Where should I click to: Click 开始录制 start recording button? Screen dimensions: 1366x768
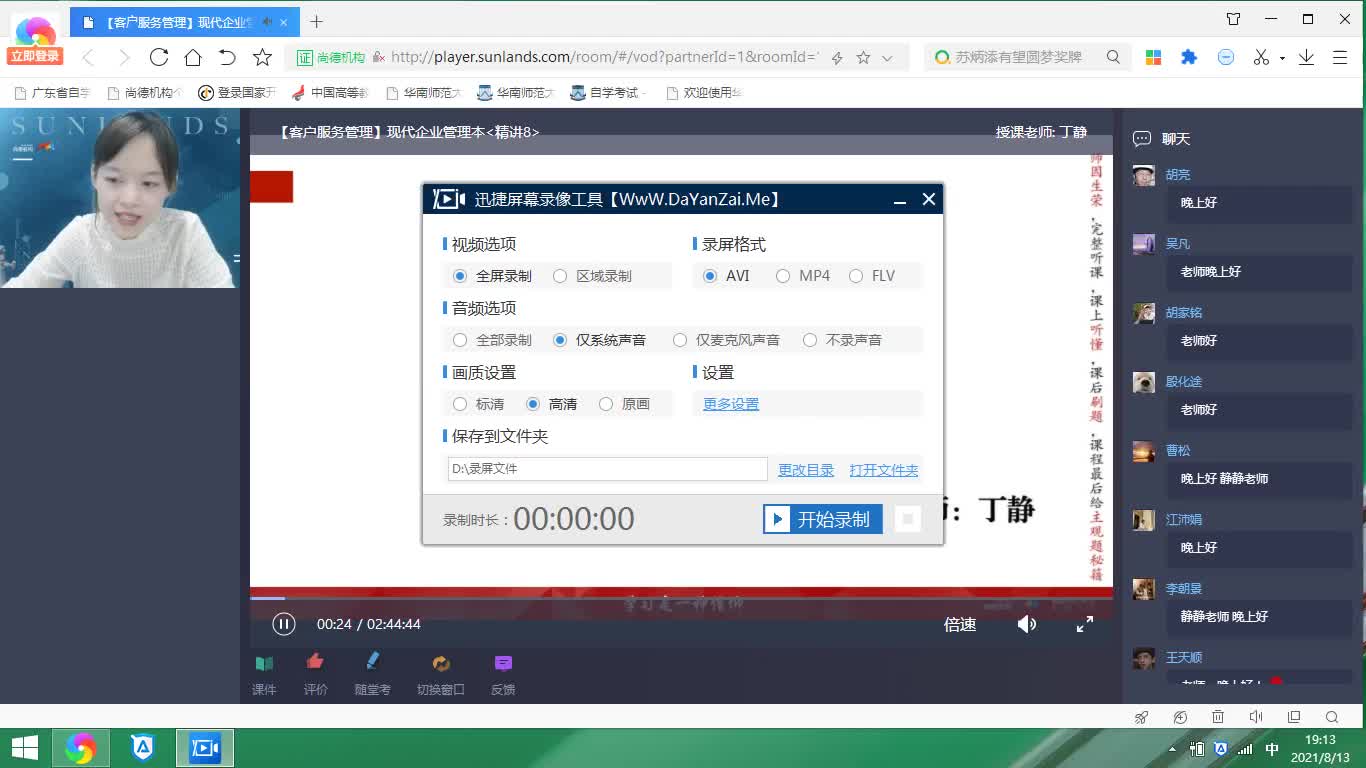click(822, 519)
